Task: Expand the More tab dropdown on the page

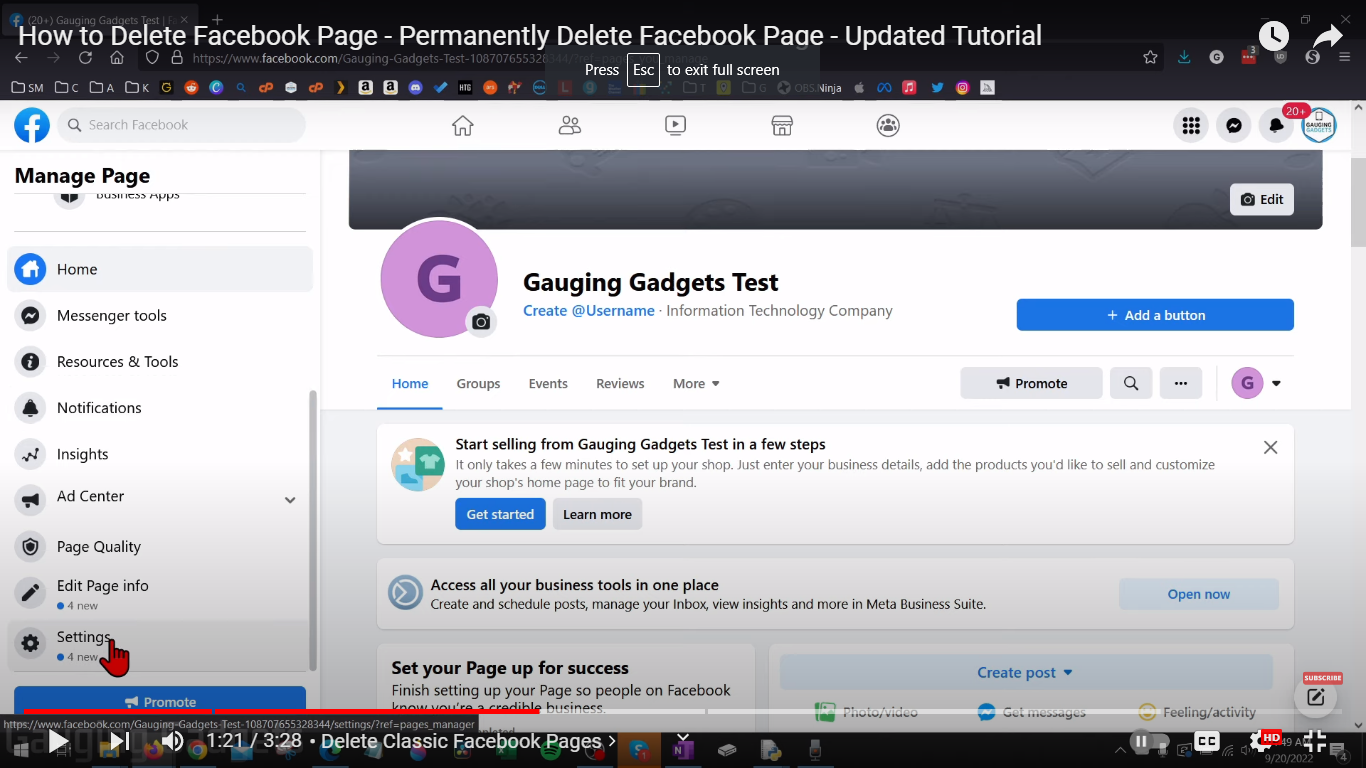Action: pos(696,383)
